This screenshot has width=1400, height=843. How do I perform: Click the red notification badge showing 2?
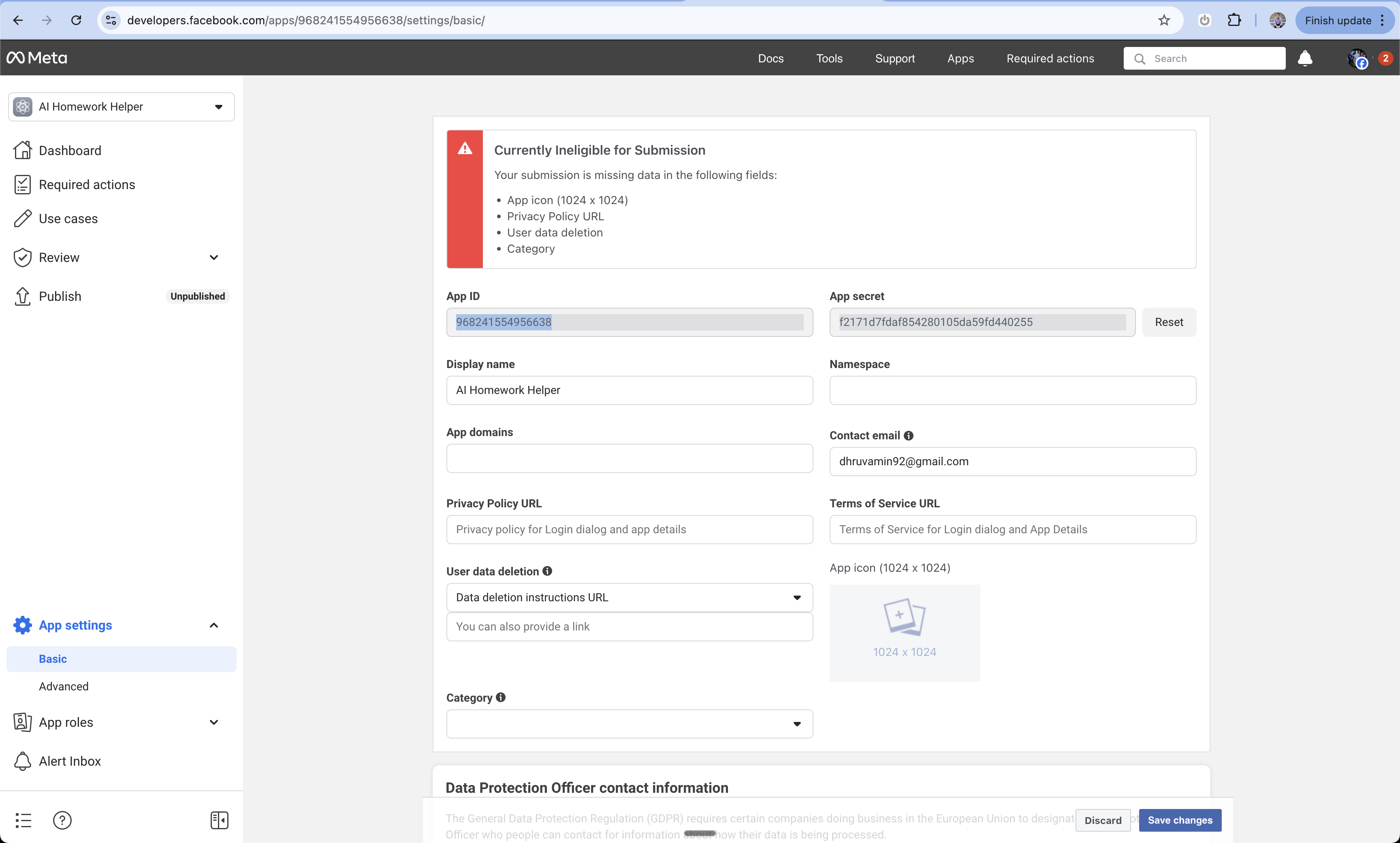(x=1385, y=58)
